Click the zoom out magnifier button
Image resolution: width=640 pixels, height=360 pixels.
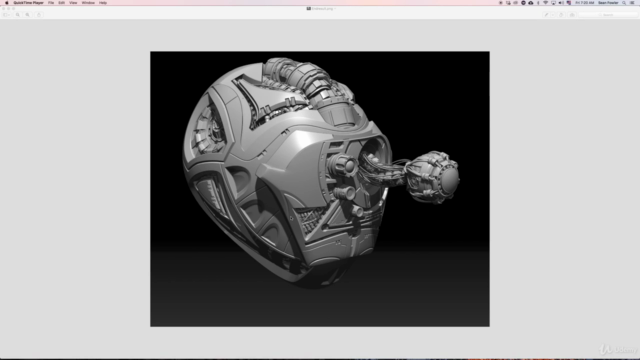click(18, 15)
